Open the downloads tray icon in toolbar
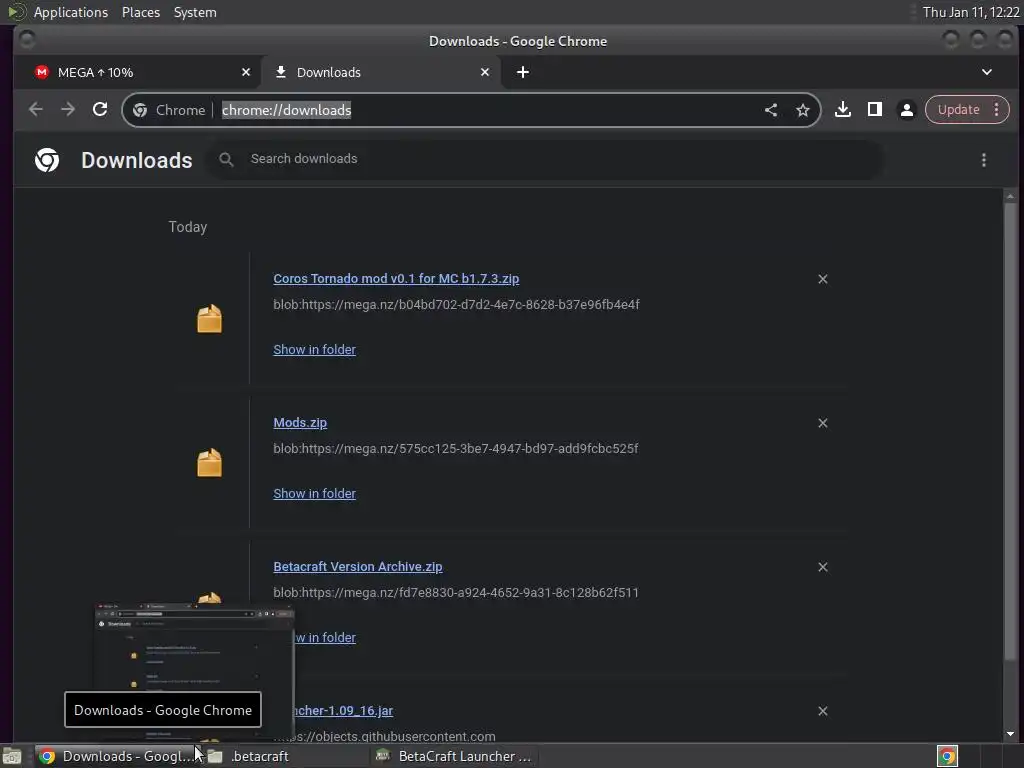 click(x=842, y=110)
